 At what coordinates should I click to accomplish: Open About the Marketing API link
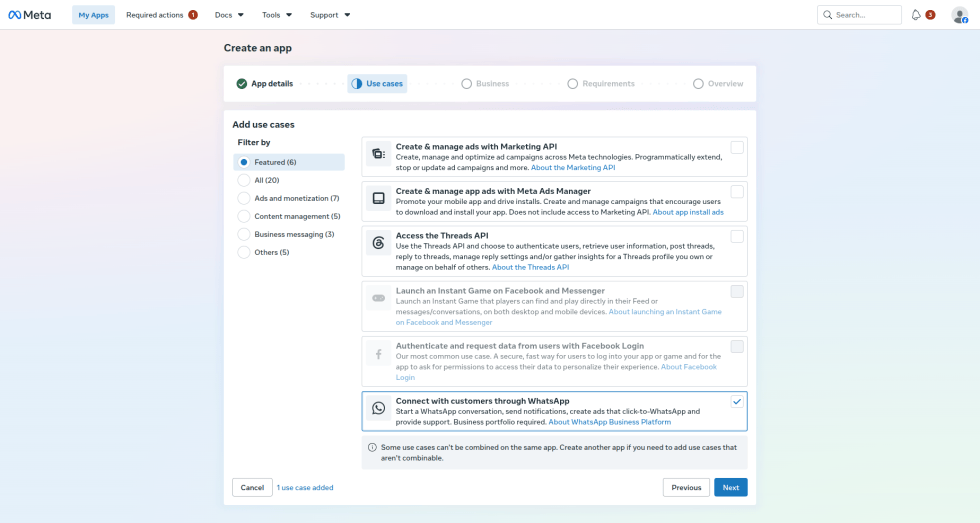573,167
